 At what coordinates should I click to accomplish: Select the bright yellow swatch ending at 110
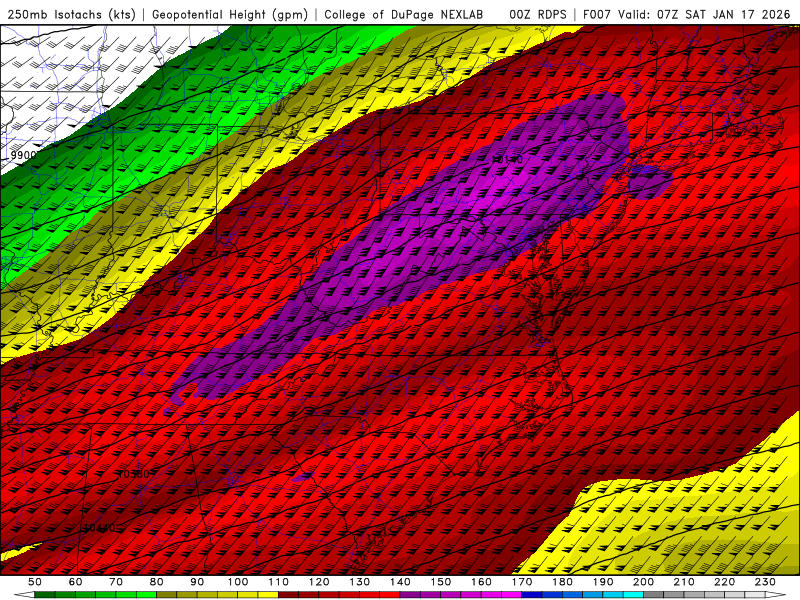point(268,595)
